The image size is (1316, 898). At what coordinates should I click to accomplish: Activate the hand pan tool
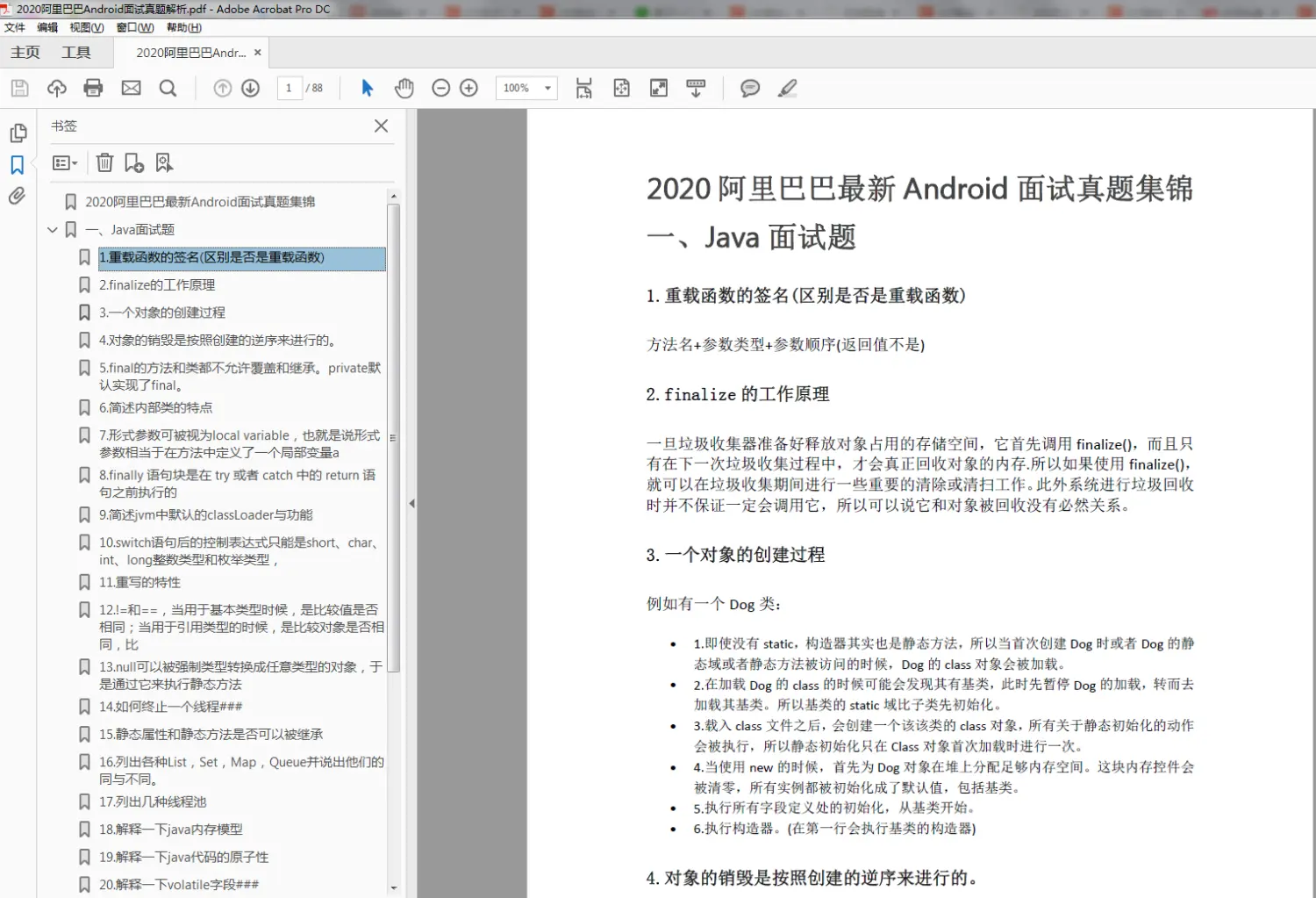pyautogui.click(x=404, y=88)
